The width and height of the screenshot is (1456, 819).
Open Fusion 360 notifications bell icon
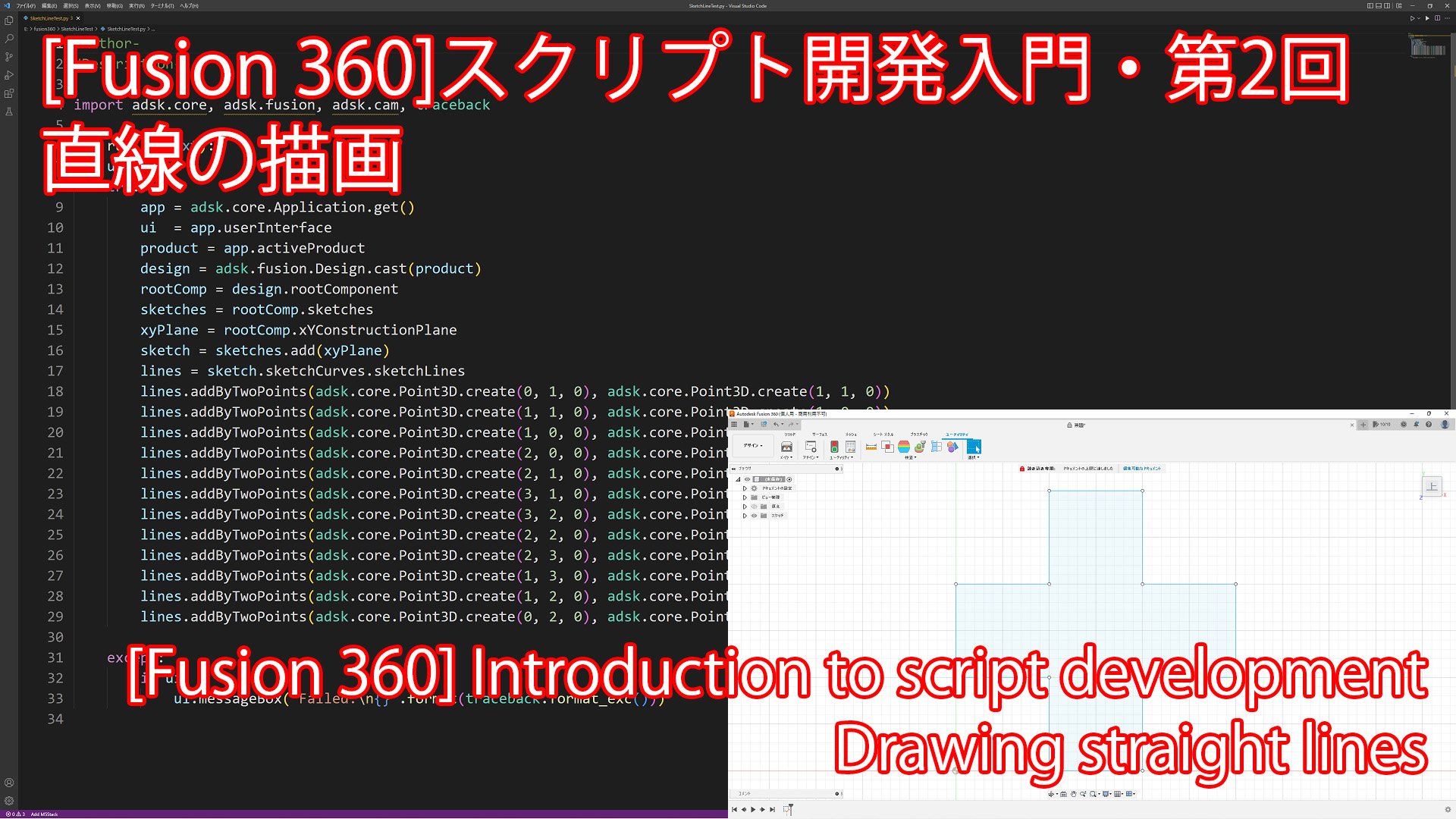click(1417, 424)
